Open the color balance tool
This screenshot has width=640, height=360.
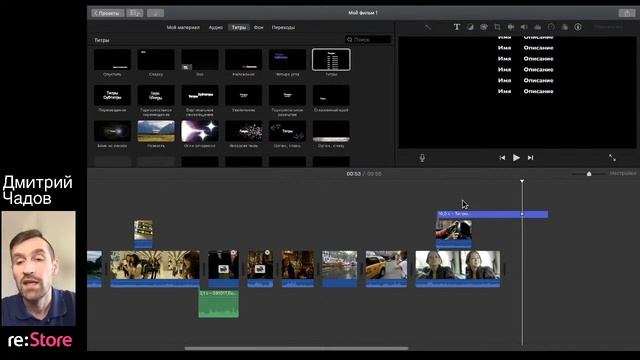pos(470,27)
